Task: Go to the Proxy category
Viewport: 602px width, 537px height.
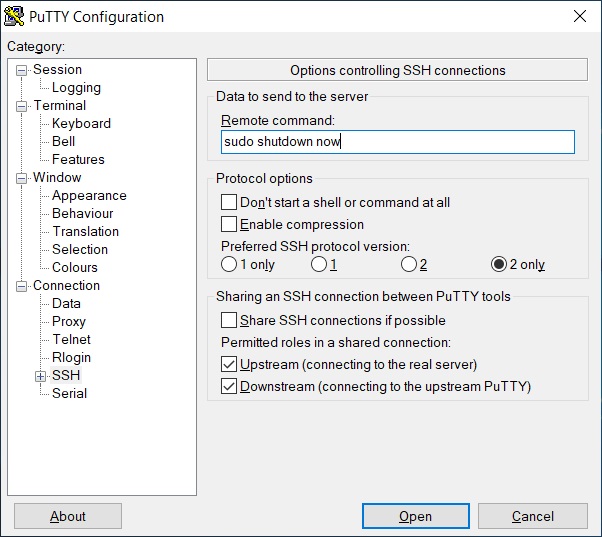Action: tap(69, 321)
